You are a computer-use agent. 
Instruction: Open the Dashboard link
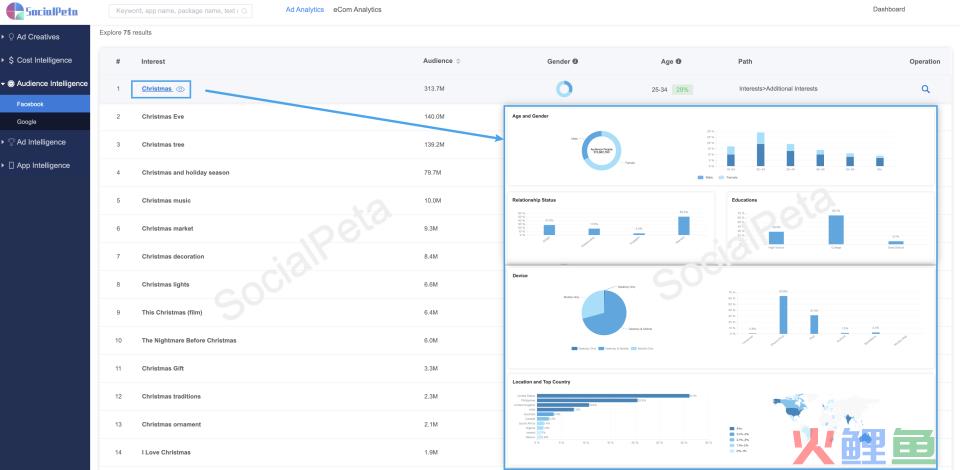coord(888,9)
